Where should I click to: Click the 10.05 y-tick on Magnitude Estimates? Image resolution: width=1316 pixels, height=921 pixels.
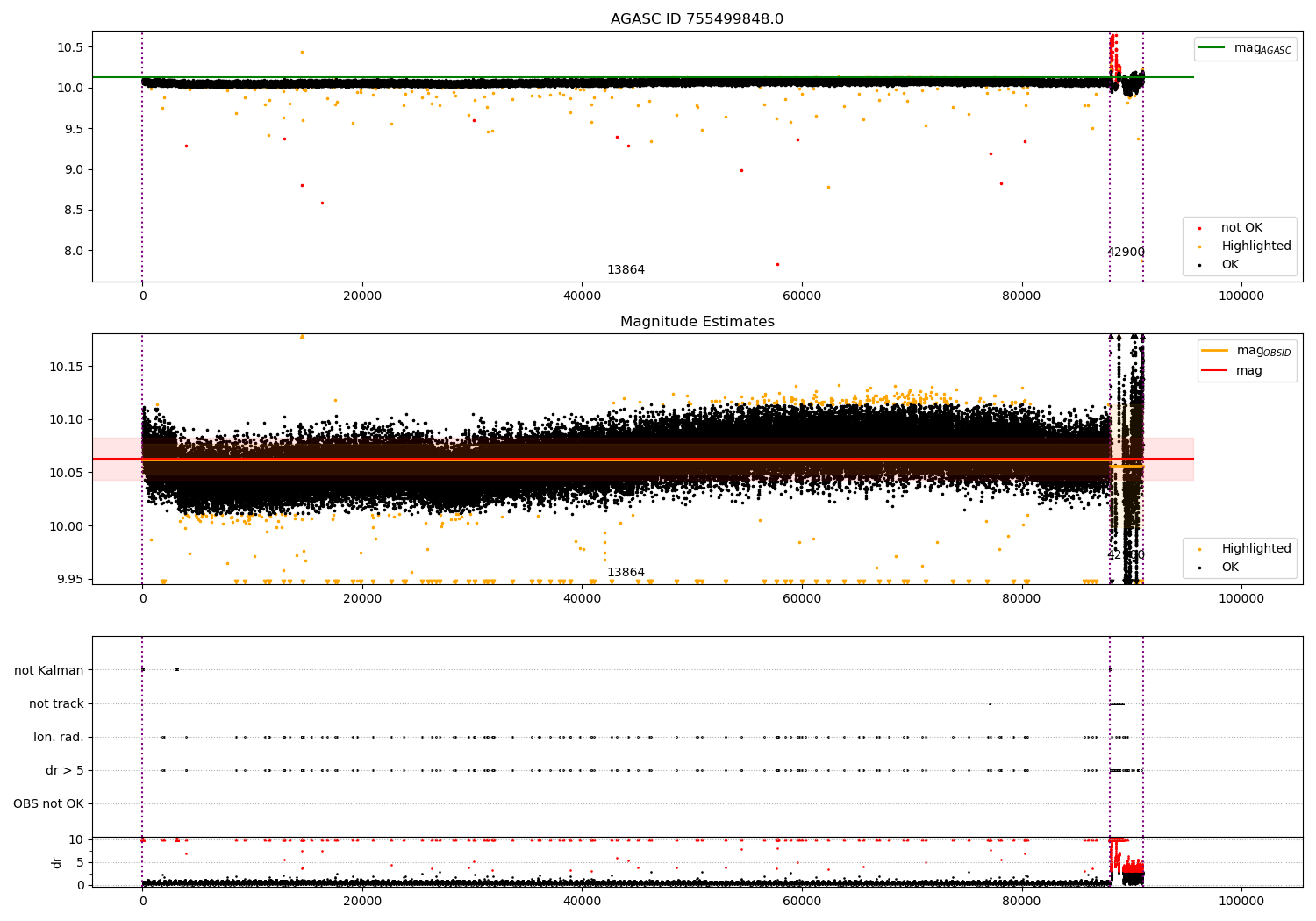(67, 473)
